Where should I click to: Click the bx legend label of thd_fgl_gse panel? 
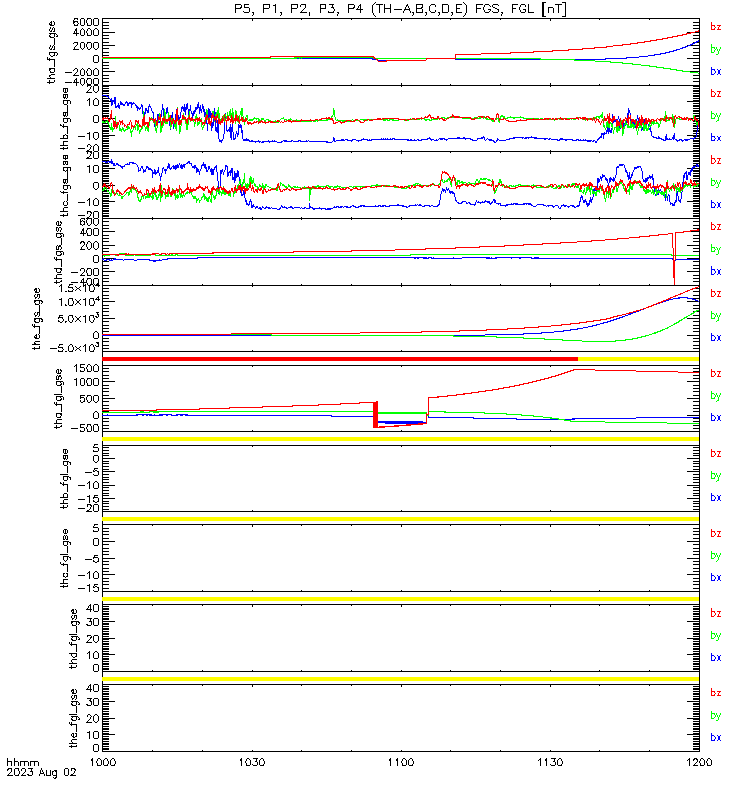[x=716, y=658]
